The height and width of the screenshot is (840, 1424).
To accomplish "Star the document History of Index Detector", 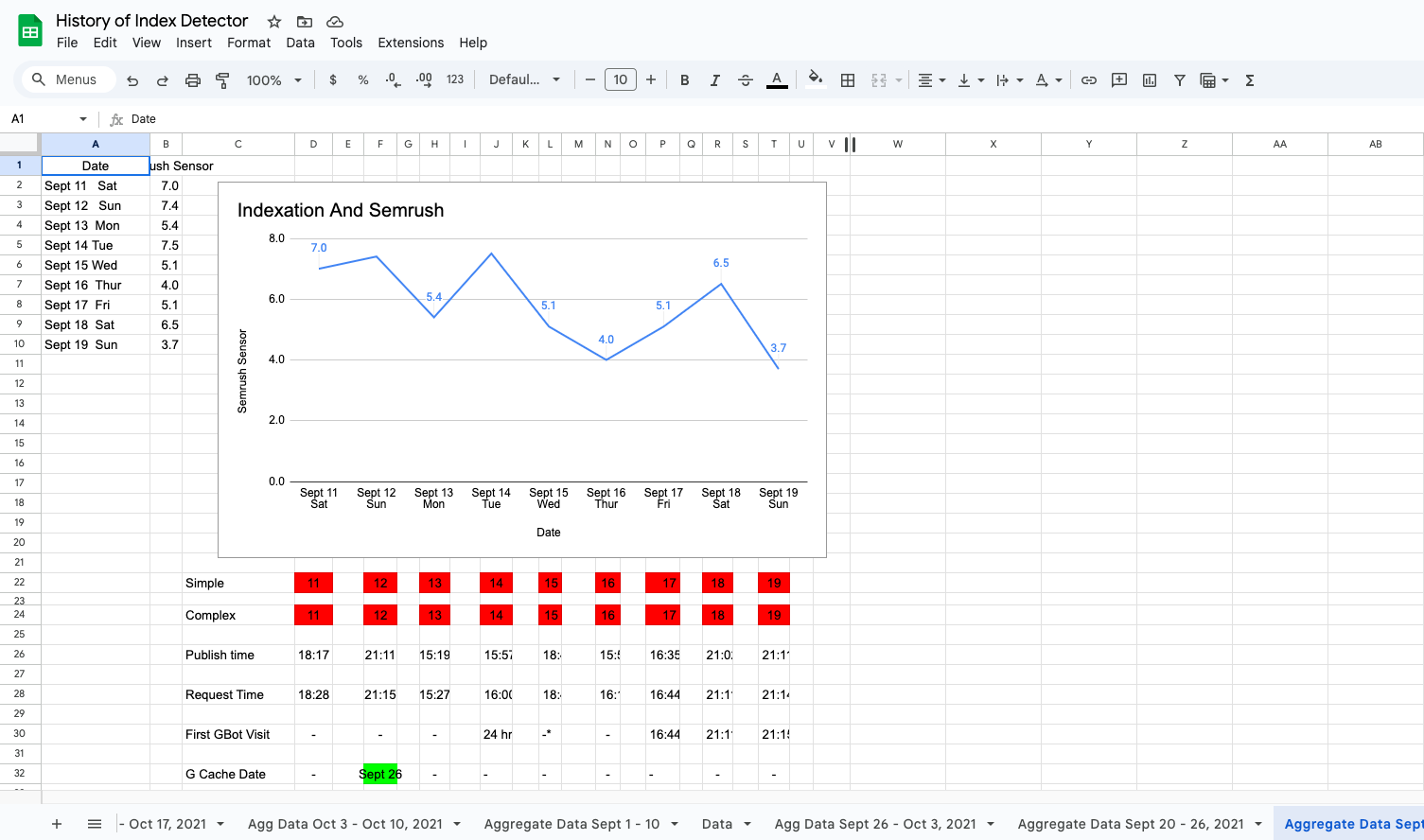I will click(274, 21).
